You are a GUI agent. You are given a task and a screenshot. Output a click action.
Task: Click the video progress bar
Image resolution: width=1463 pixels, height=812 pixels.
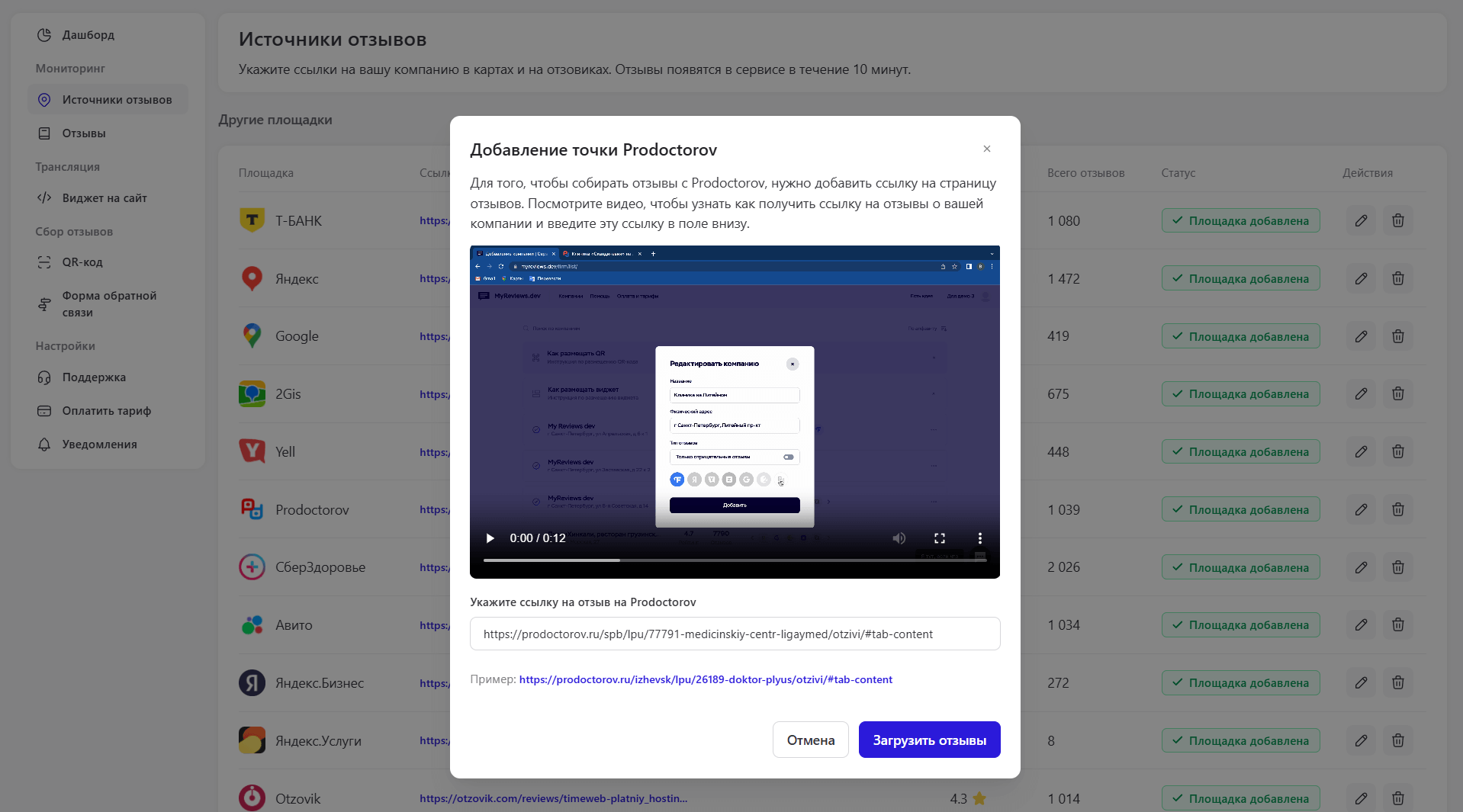point(734,560)
